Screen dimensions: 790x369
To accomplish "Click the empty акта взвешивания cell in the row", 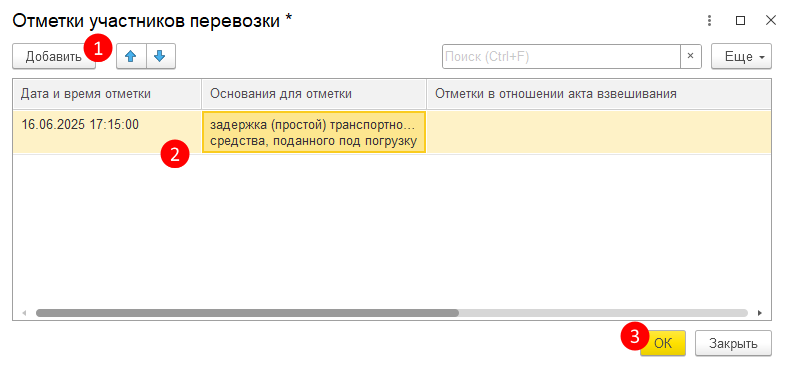I will click(599, 132).
